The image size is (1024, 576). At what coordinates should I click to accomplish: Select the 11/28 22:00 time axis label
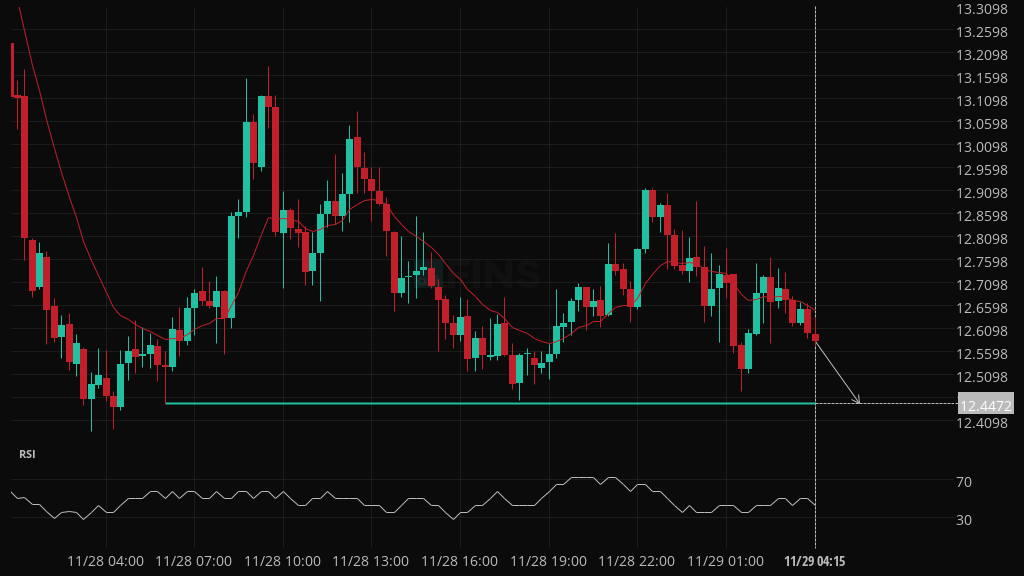[x=635, y=561]
